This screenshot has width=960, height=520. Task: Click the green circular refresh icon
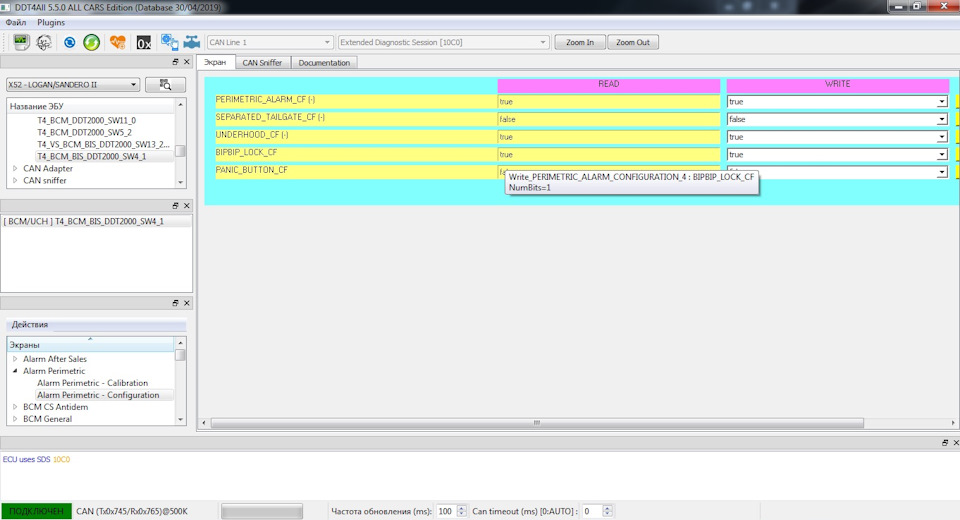[x=92, y=42]
